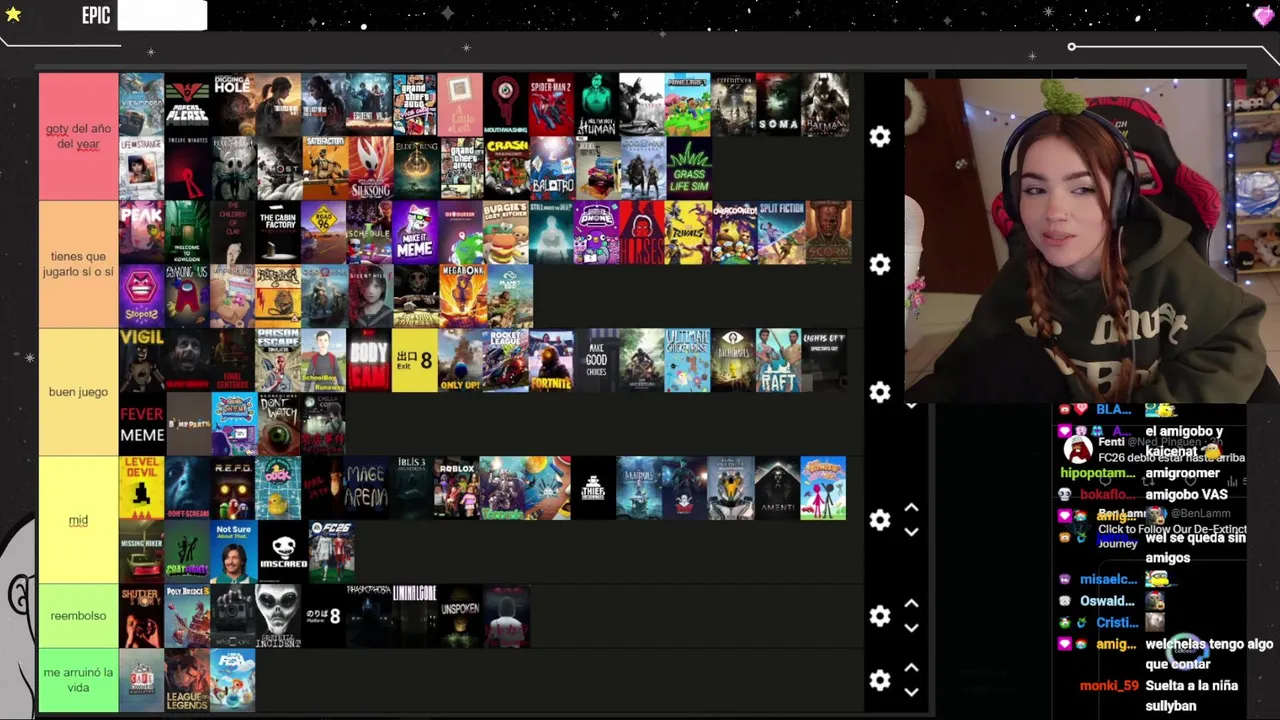Click the pink gem icon at top right
The height and width of the screenshot is (720, 1280).
1263,15
